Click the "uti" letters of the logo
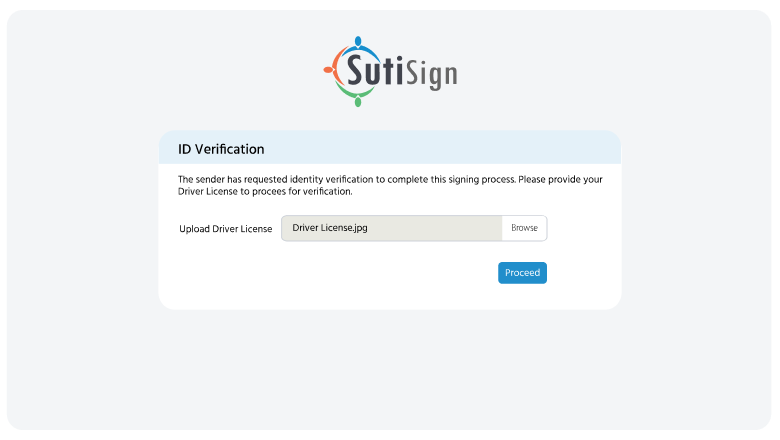 coord(389,72)
